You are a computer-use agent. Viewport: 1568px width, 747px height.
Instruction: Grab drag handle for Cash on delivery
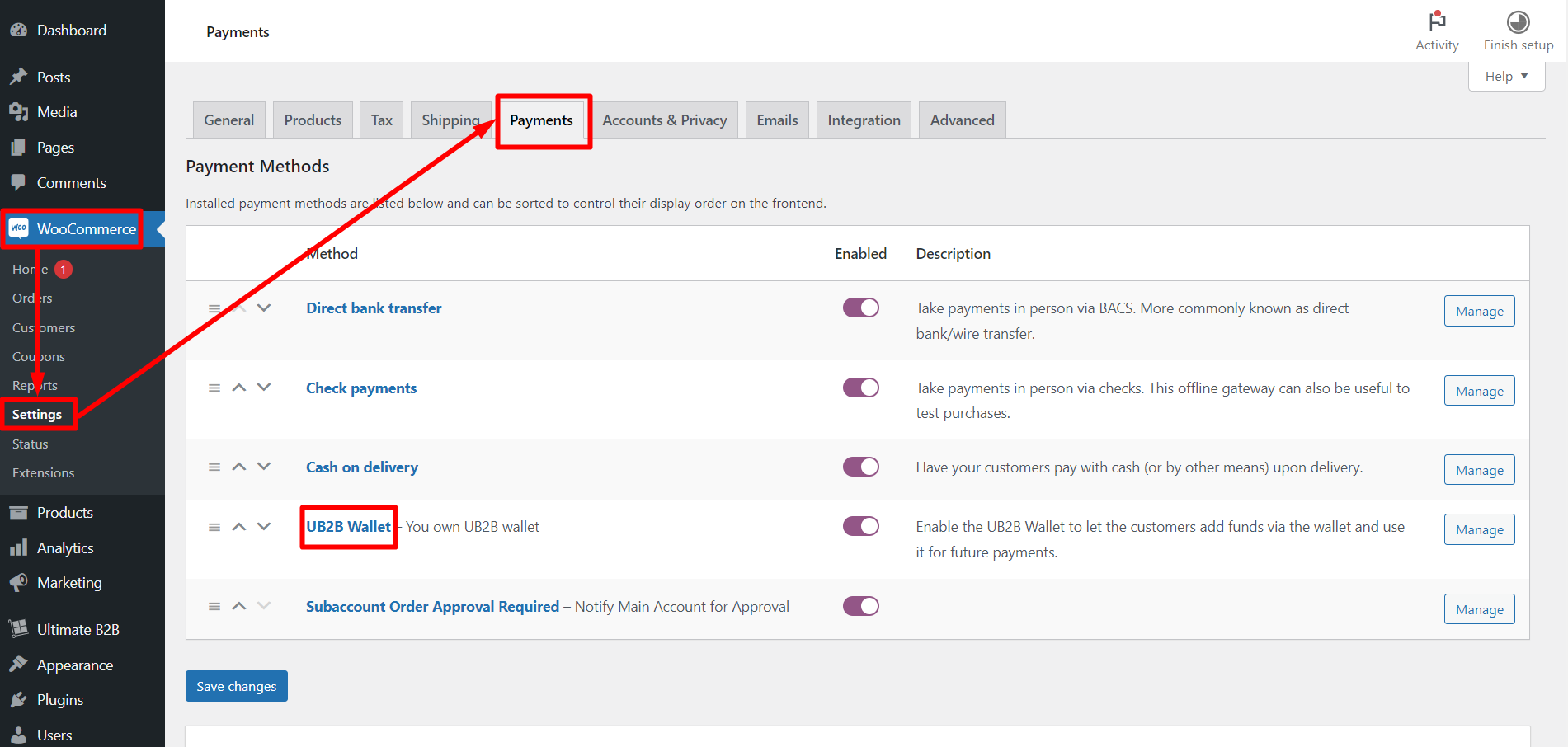[214, 467]
